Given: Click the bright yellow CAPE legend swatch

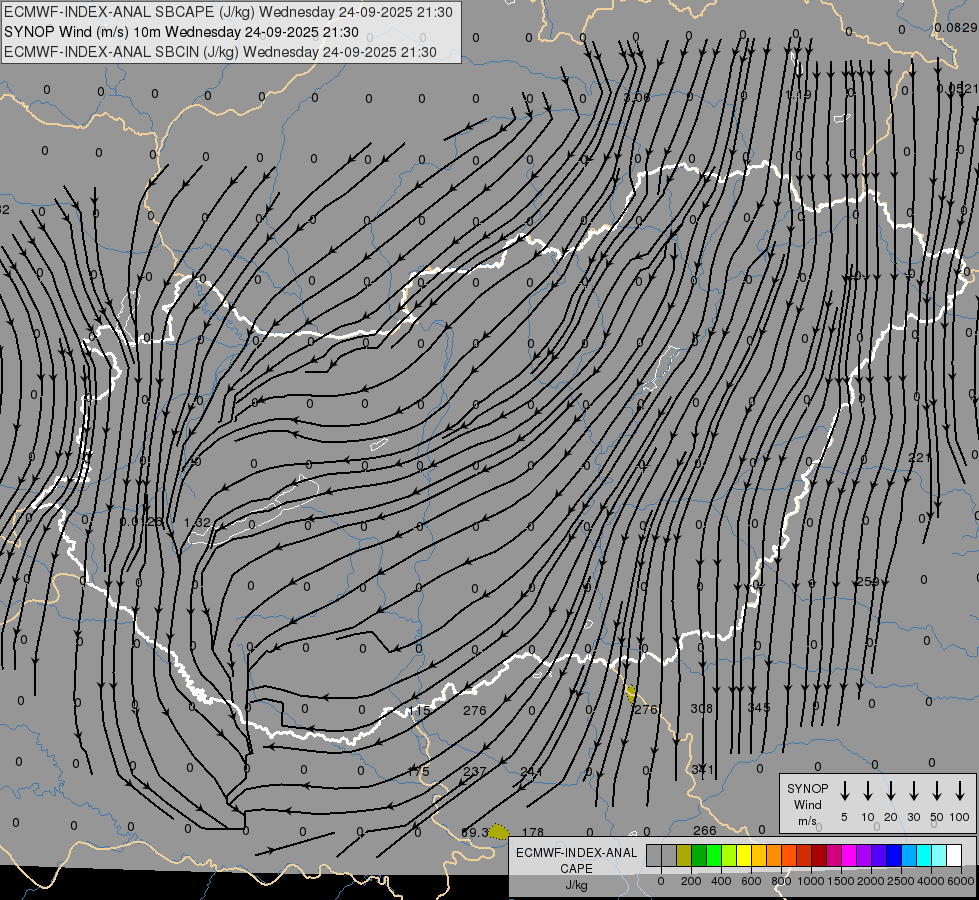Looking at the screenshot, I should coord(744,855).
